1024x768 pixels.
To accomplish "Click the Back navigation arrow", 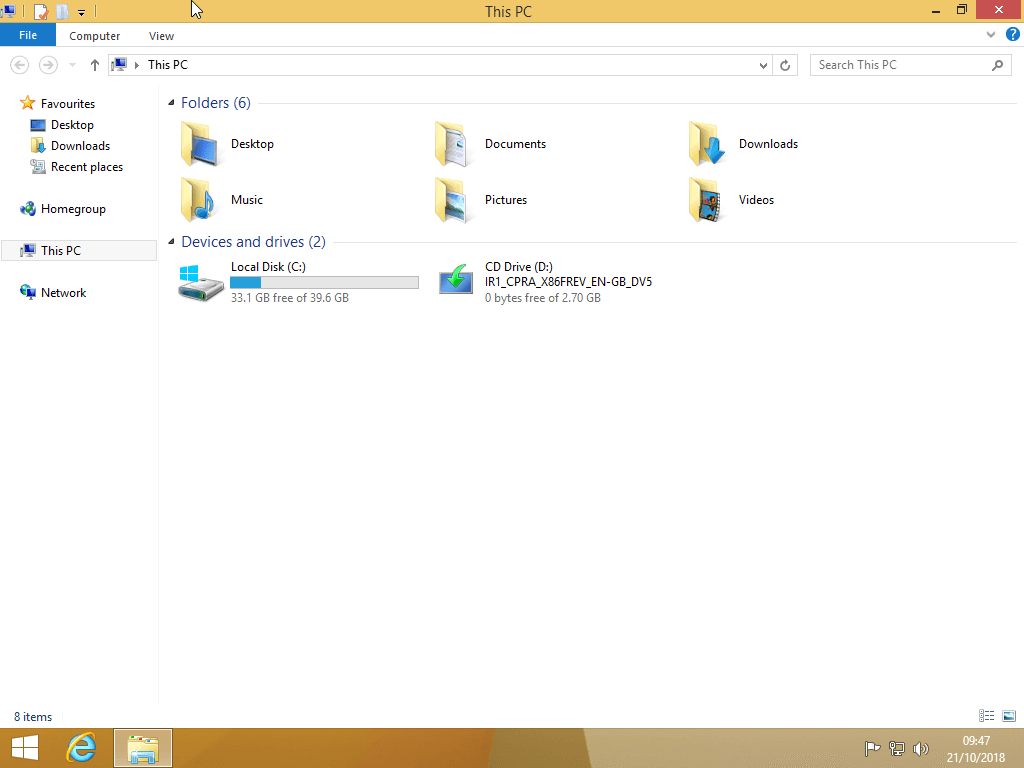I will pos(20,65).
